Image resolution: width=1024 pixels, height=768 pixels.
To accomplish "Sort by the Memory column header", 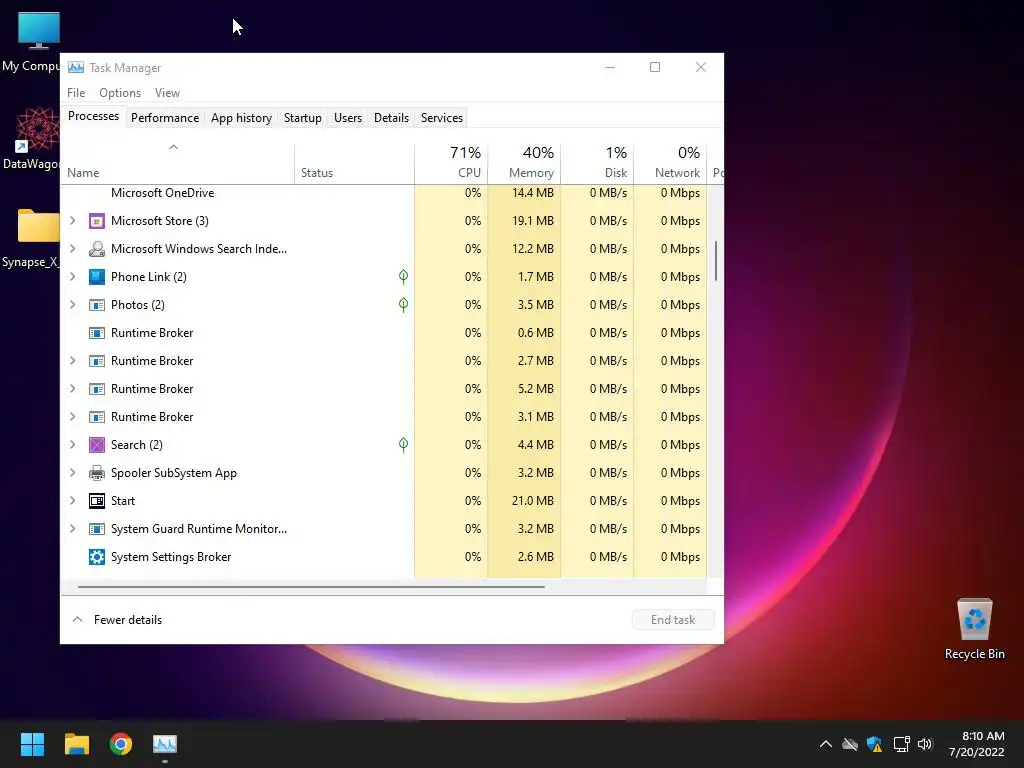I will (524, 162).
